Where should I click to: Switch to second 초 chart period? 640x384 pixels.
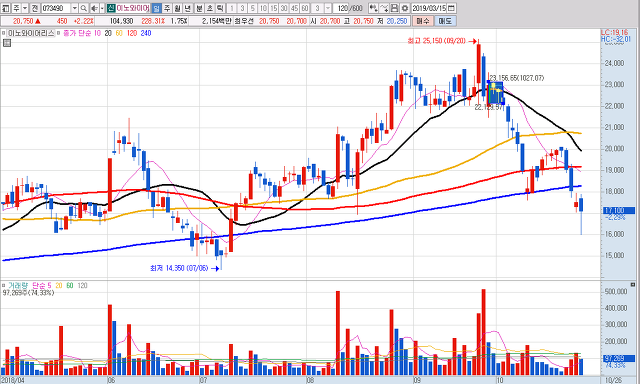209,8
